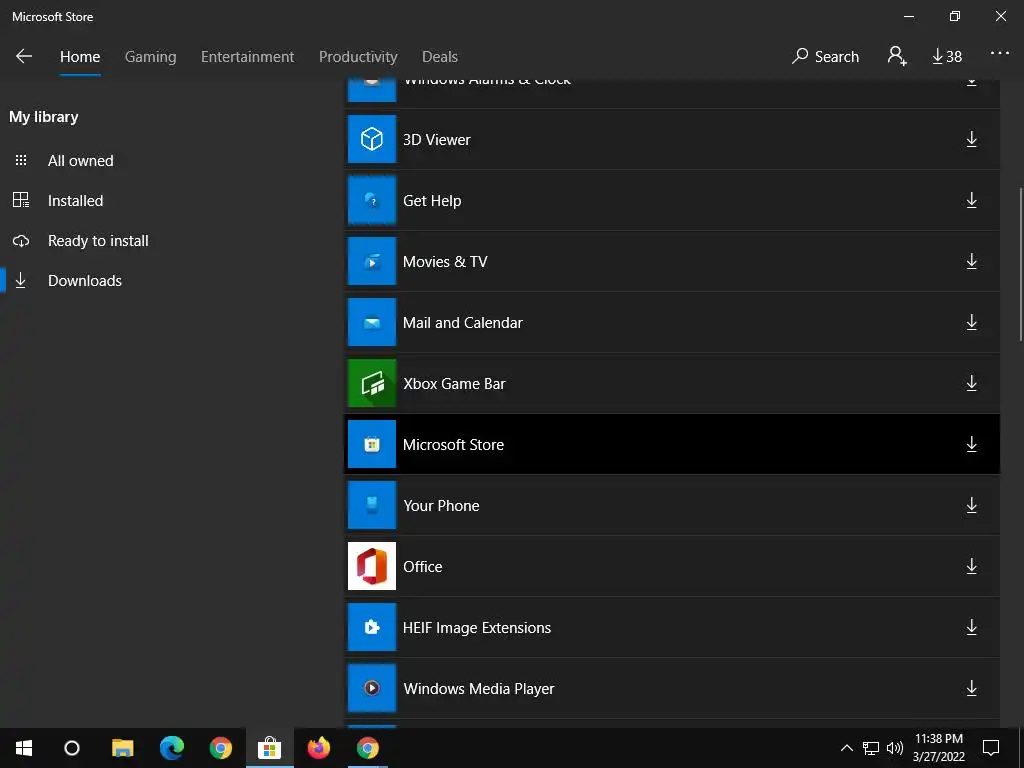The width and height of the screenshot is (1024, 768).
Task: Open the Office tile icon
Action: 372,566
